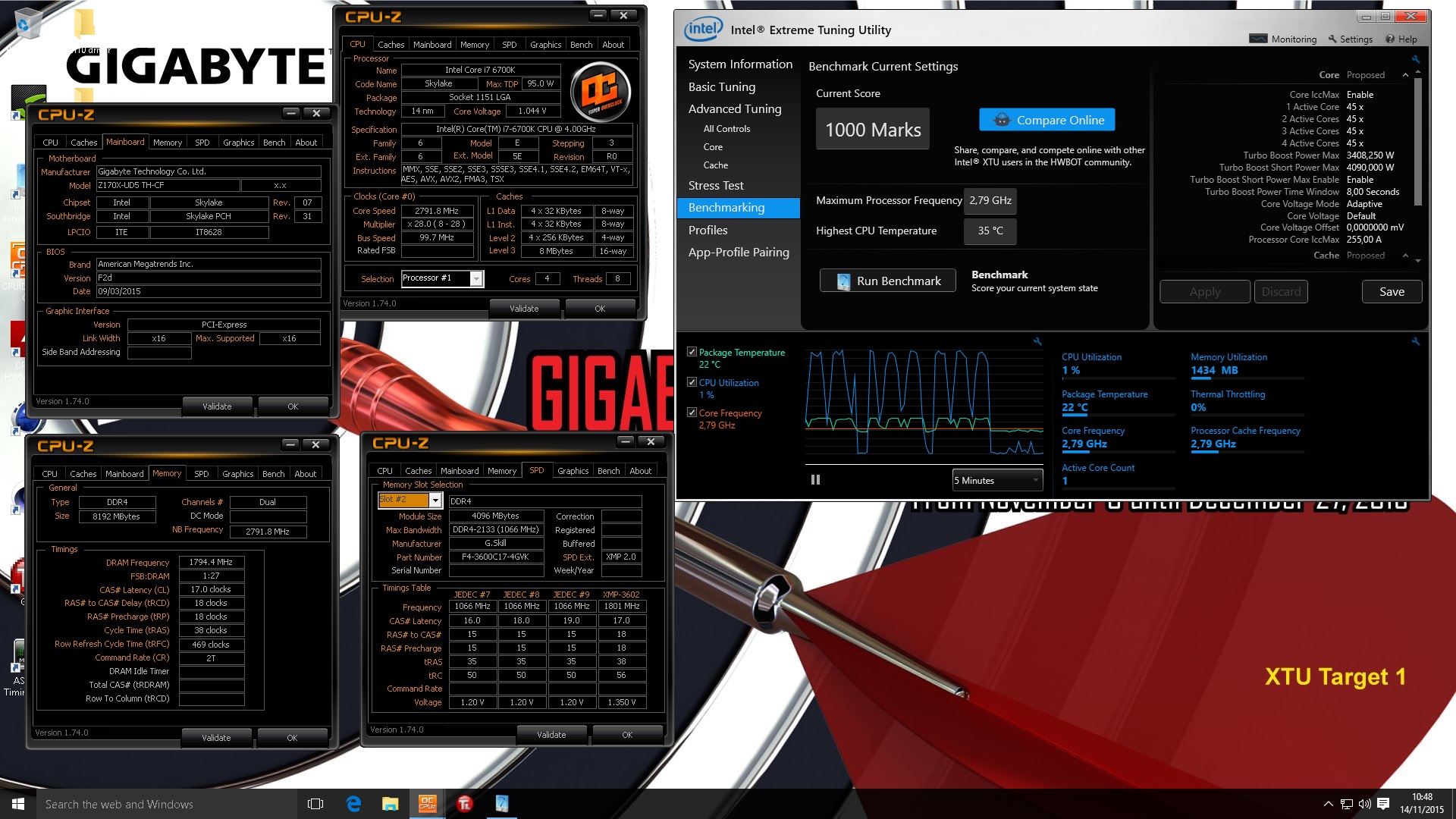Screen dimensions: 1456x819
Task: Toggle Package Temperature graph checkbox
Action: 692,352
